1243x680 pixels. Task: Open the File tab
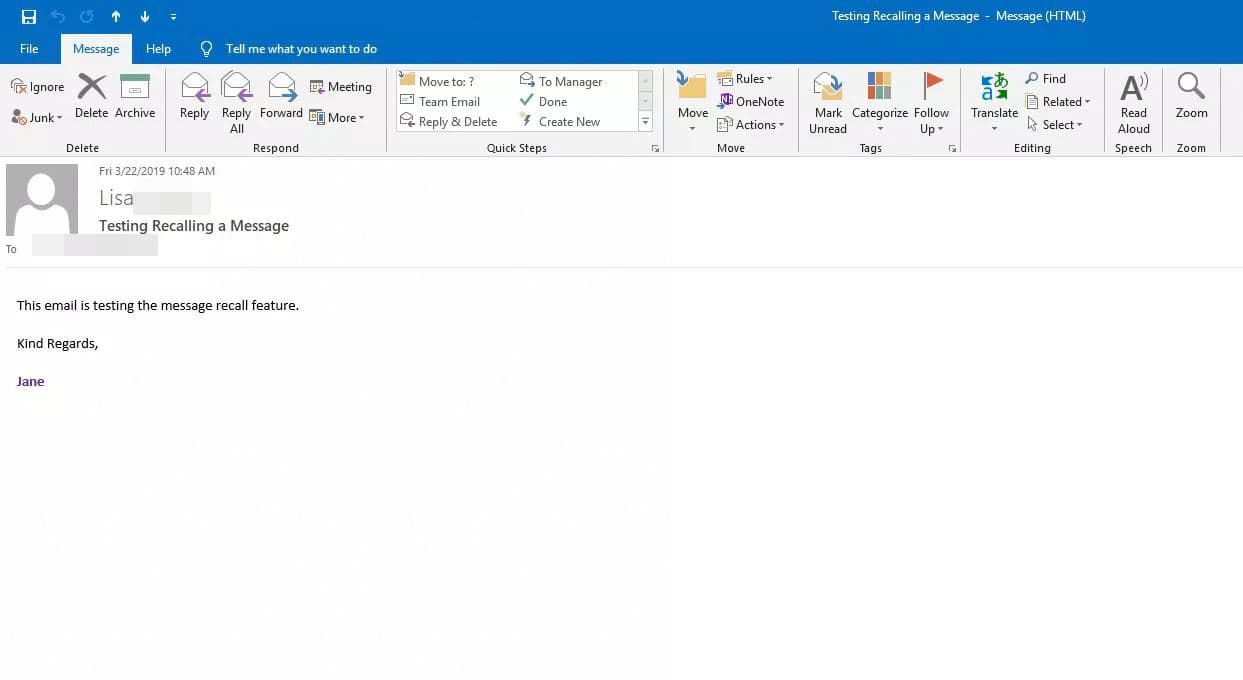coord(29,49)
